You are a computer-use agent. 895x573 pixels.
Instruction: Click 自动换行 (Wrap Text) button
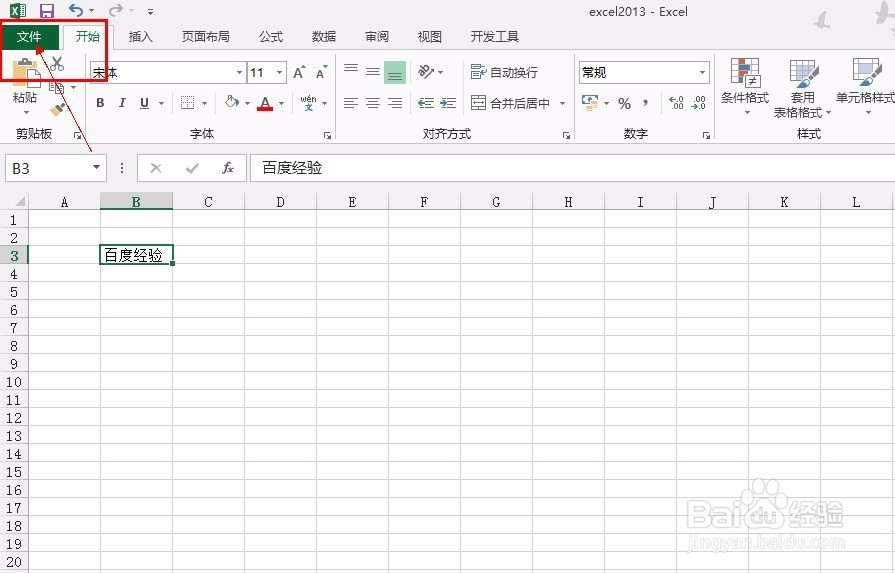[x=504, y=72]
